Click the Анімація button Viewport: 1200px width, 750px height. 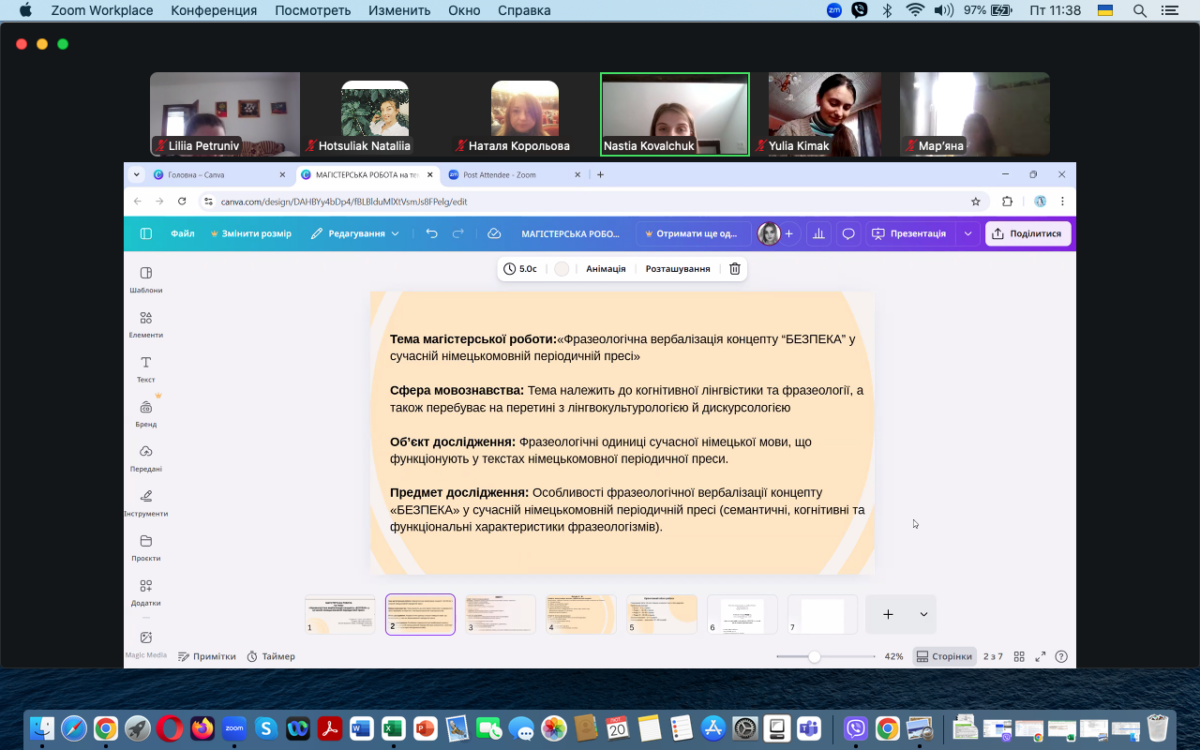click(x=605, y=269)
